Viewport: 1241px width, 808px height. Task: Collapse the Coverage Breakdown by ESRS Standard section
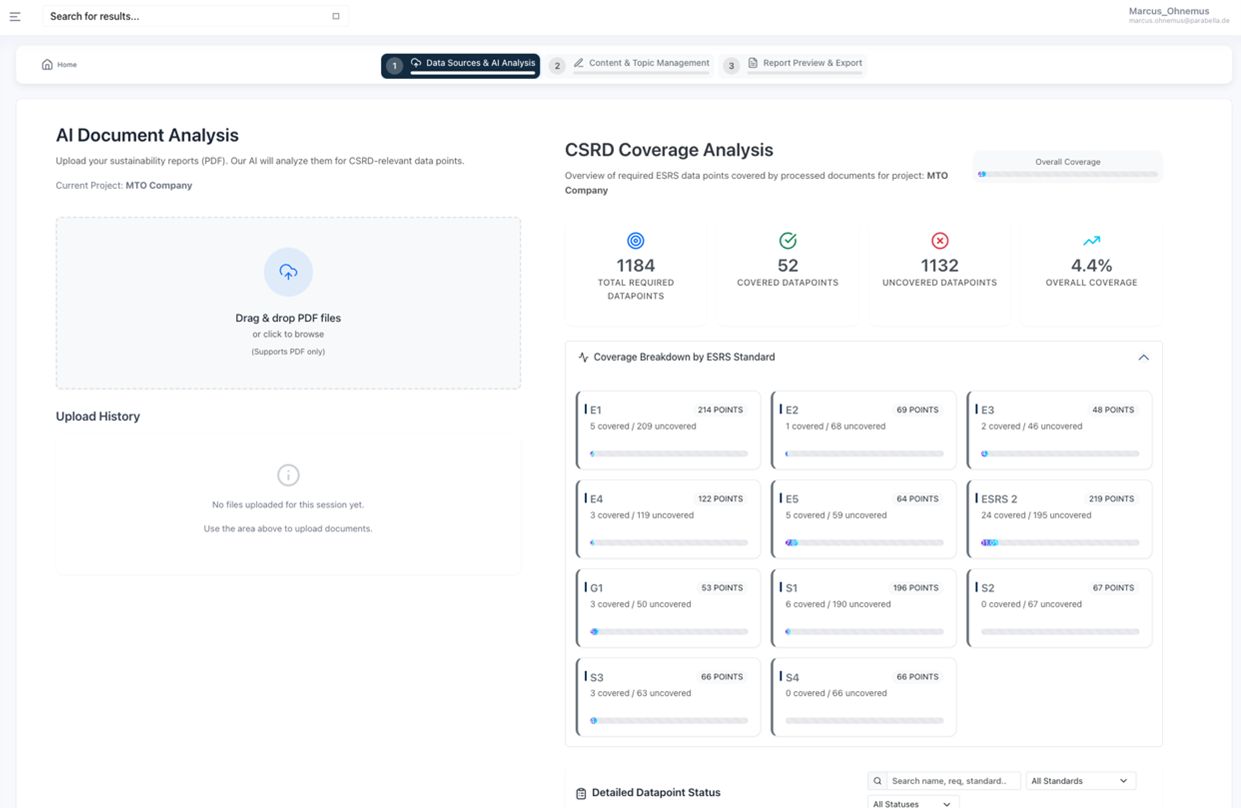[1143, 357]
